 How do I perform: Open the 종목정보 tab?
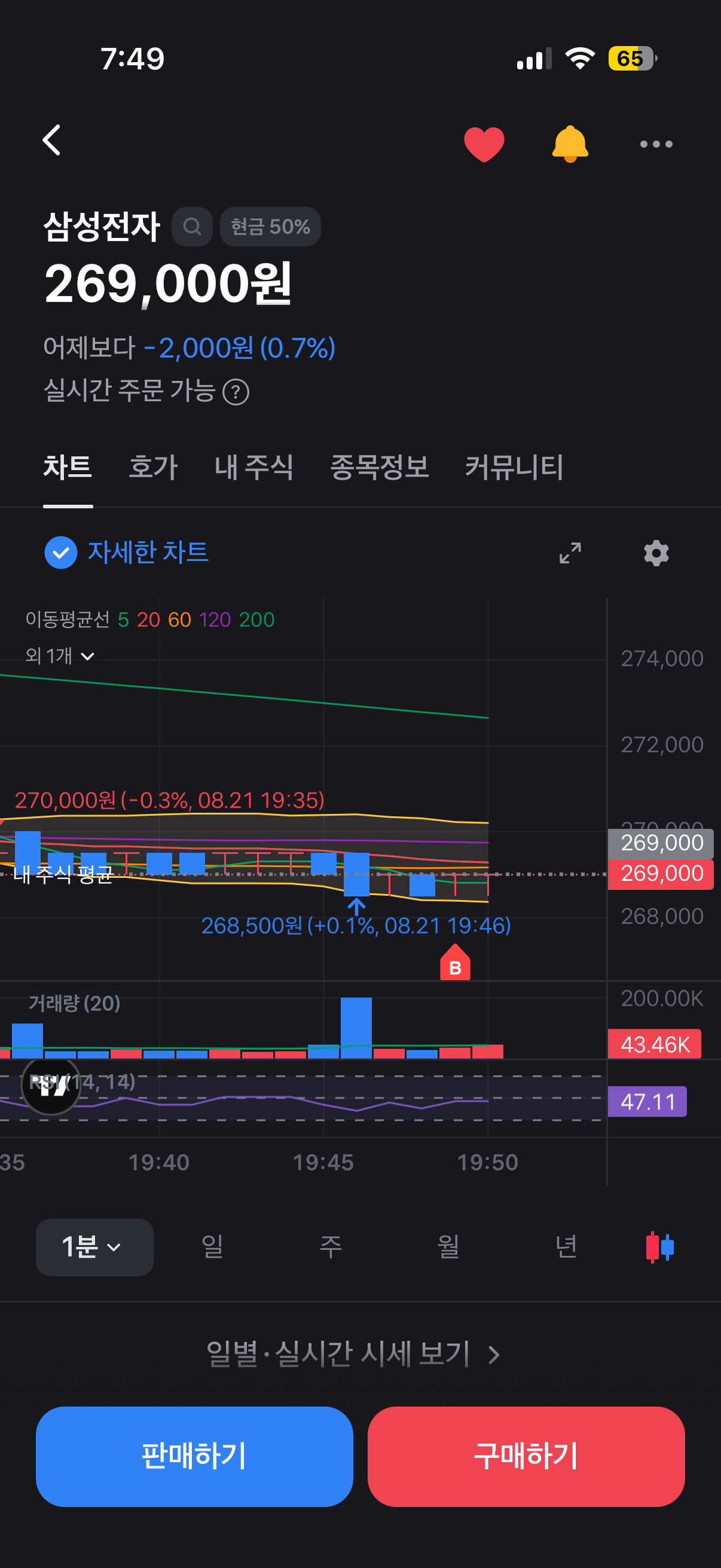379,468
